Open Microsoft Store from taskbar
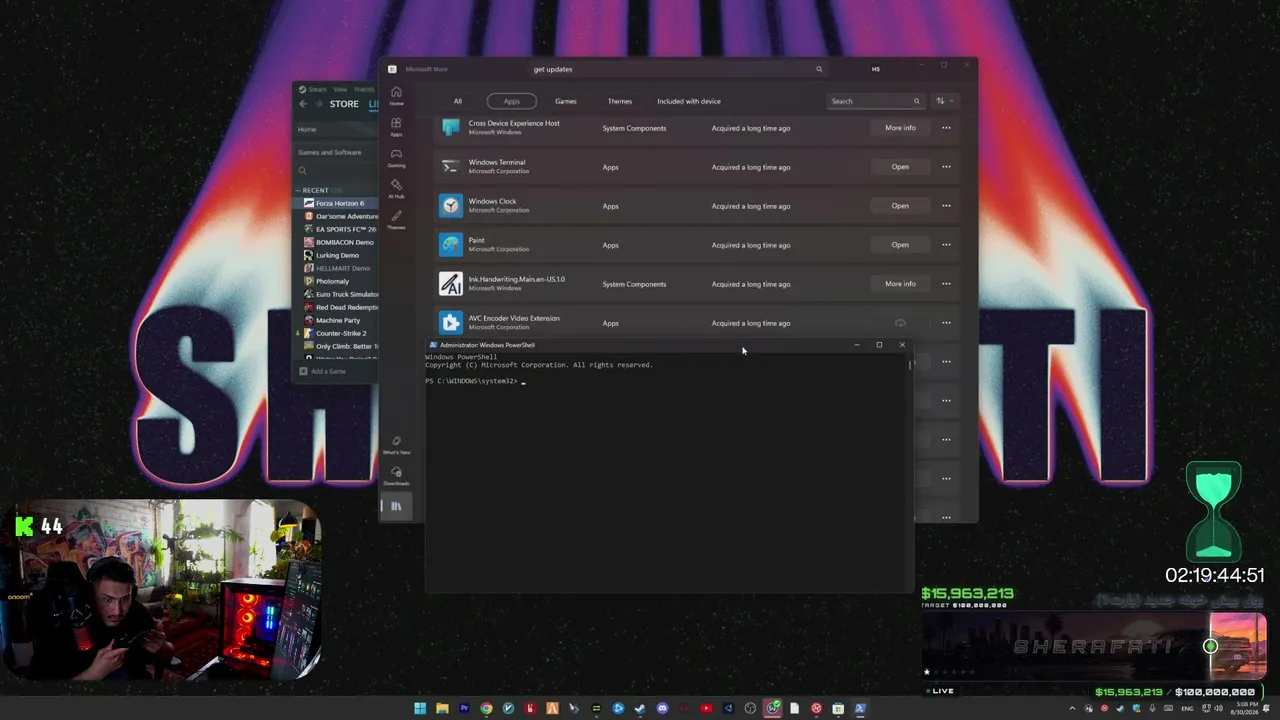Screen dimensions: 1280x720 [838, 709]
